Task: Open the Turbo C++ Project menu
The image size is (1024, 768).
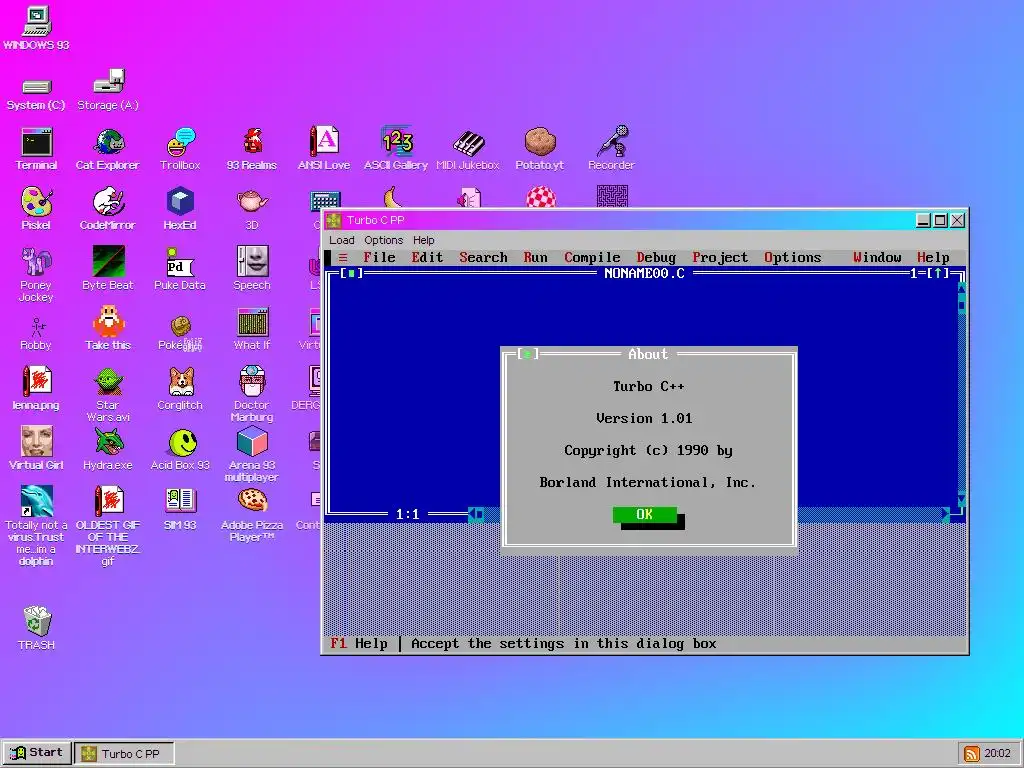Action: point(720,257)
